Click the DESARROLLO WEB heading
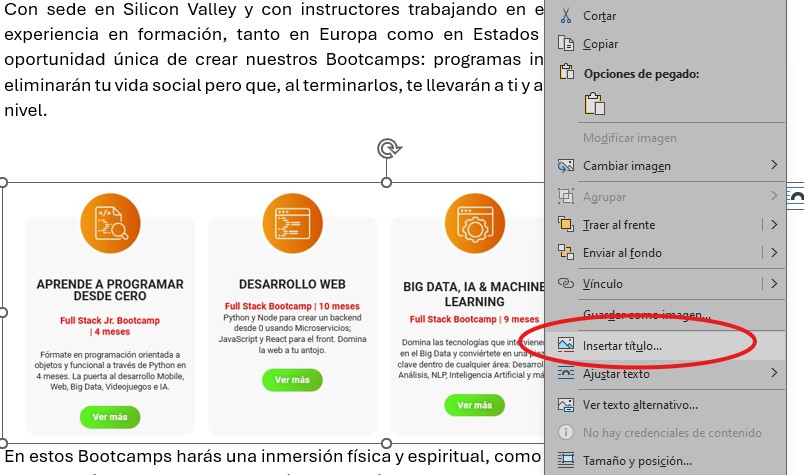 coord(292,284)
